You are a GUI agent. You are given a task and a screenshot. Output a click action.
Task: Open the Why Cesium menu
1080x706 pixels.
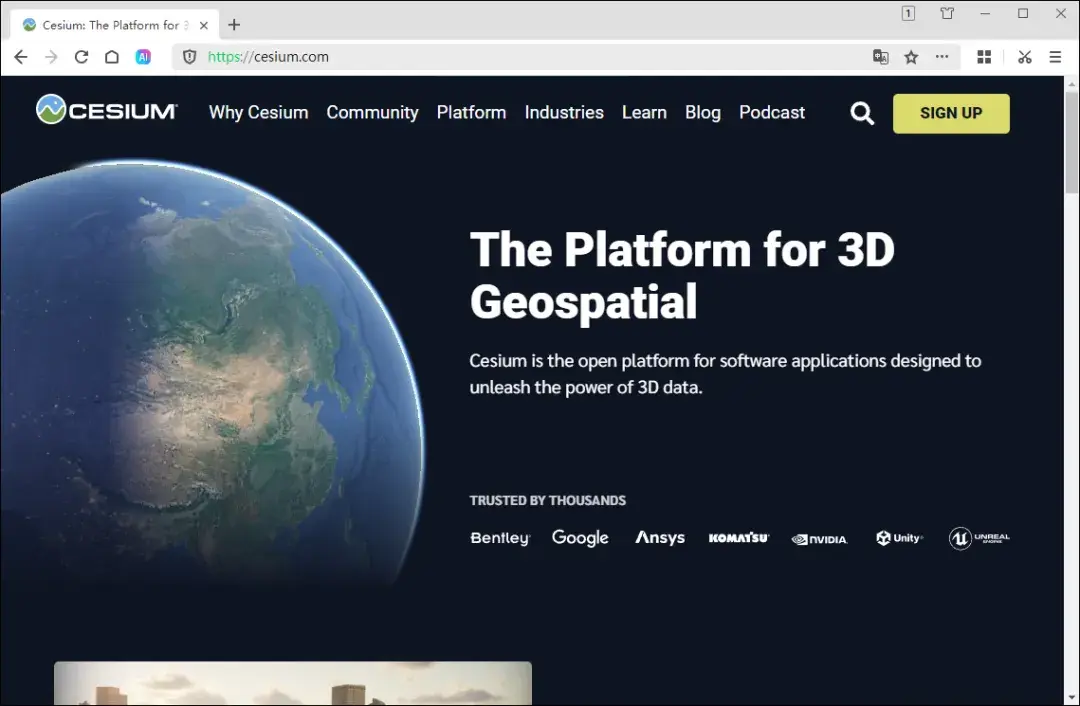pyautogui.click(x=258, y=113)
